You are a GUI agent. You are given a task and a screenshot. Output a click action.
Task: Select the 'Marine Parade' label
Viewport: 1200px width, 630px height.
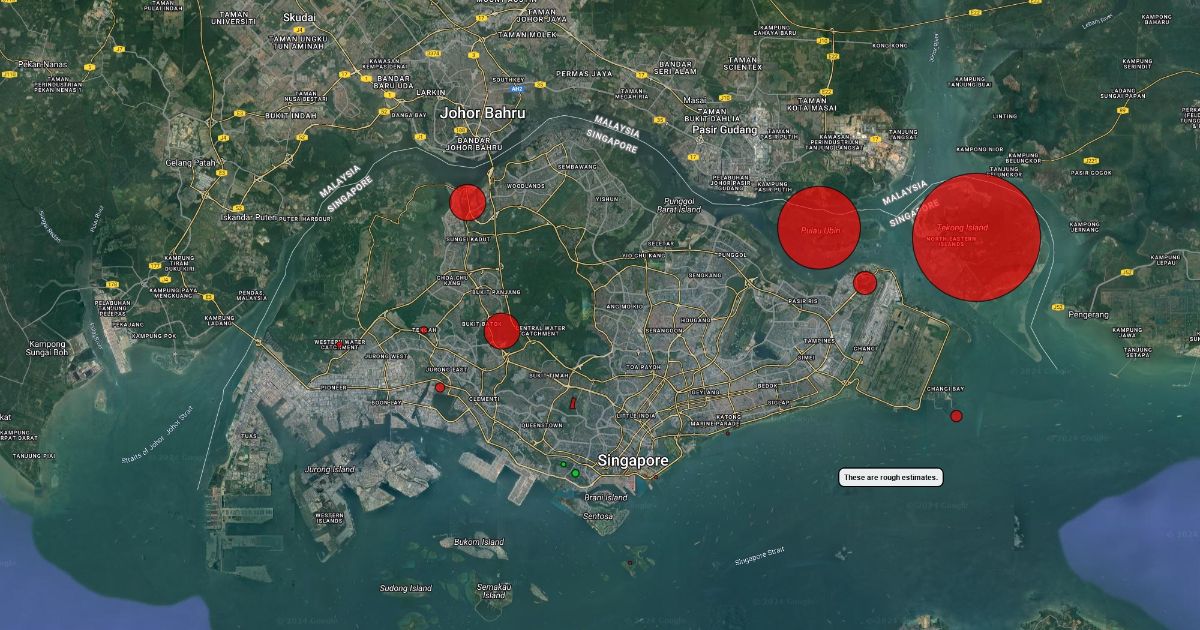[x=716, y=424]
